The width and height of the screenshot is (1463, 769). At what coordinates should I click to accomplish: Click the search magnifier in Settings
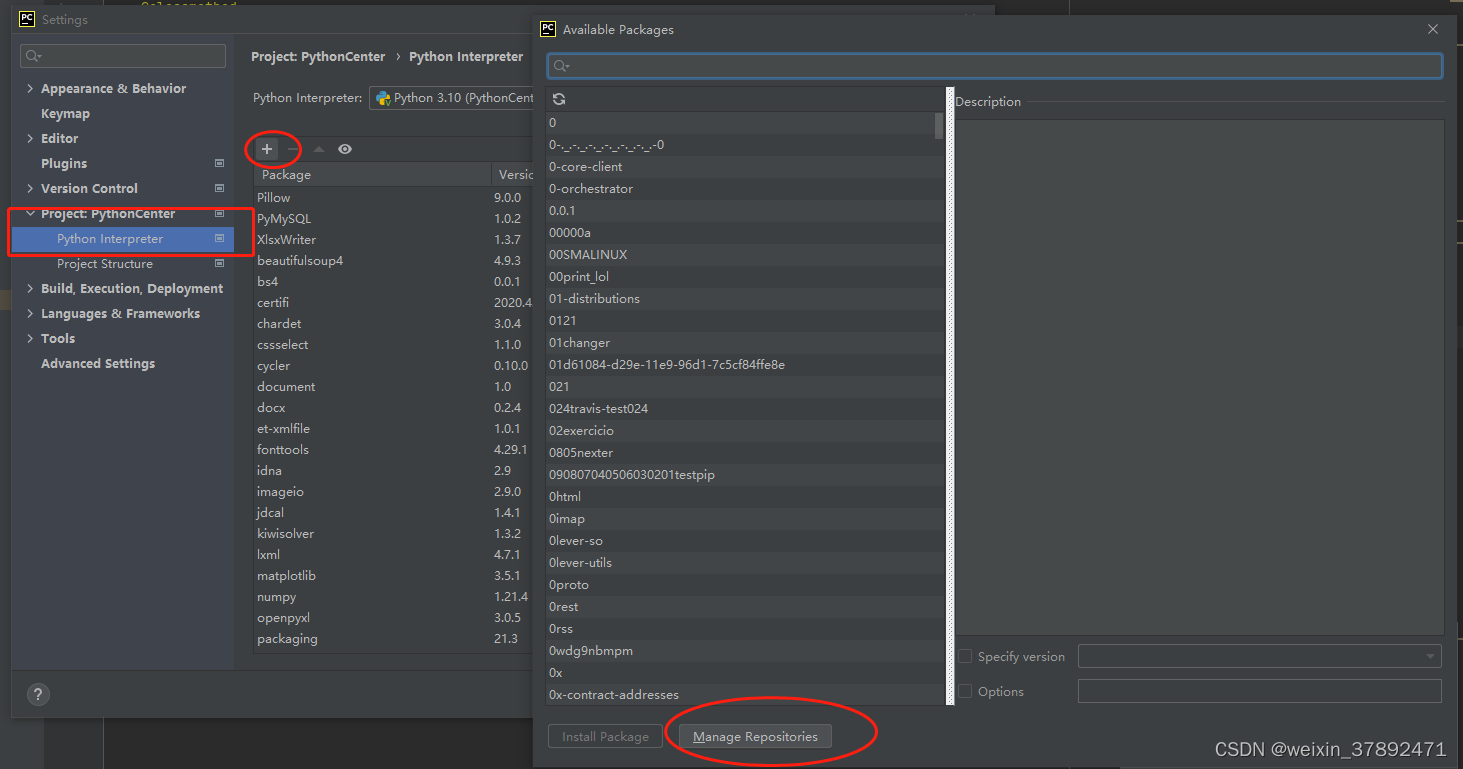(33, 56)
